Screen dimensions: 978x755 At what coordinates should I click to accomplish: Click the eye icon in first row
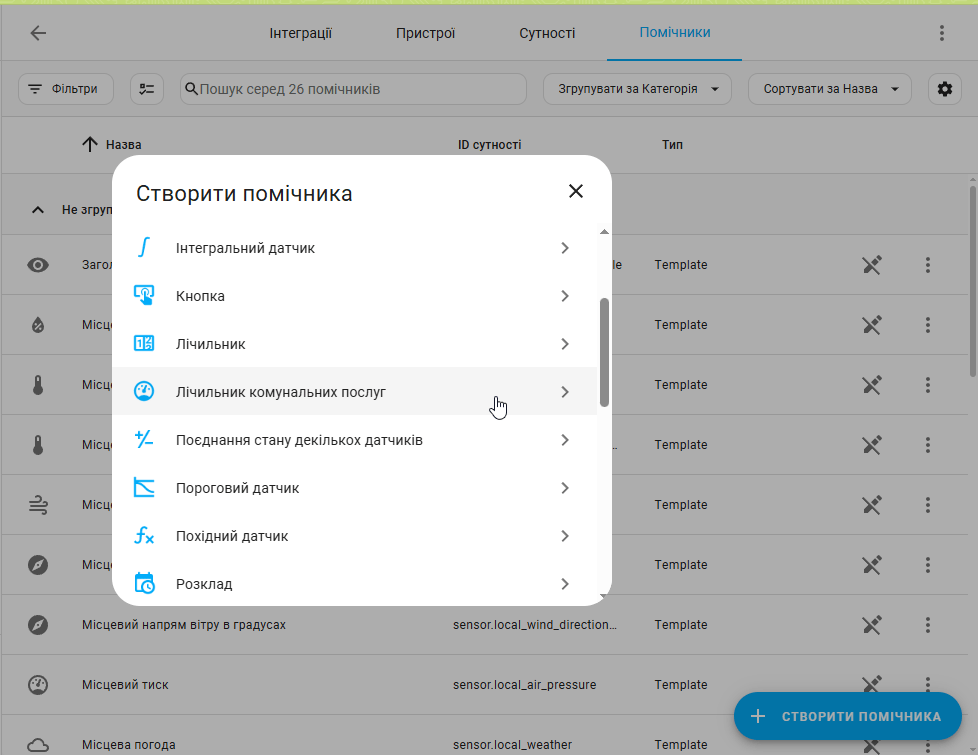(38, 265)
